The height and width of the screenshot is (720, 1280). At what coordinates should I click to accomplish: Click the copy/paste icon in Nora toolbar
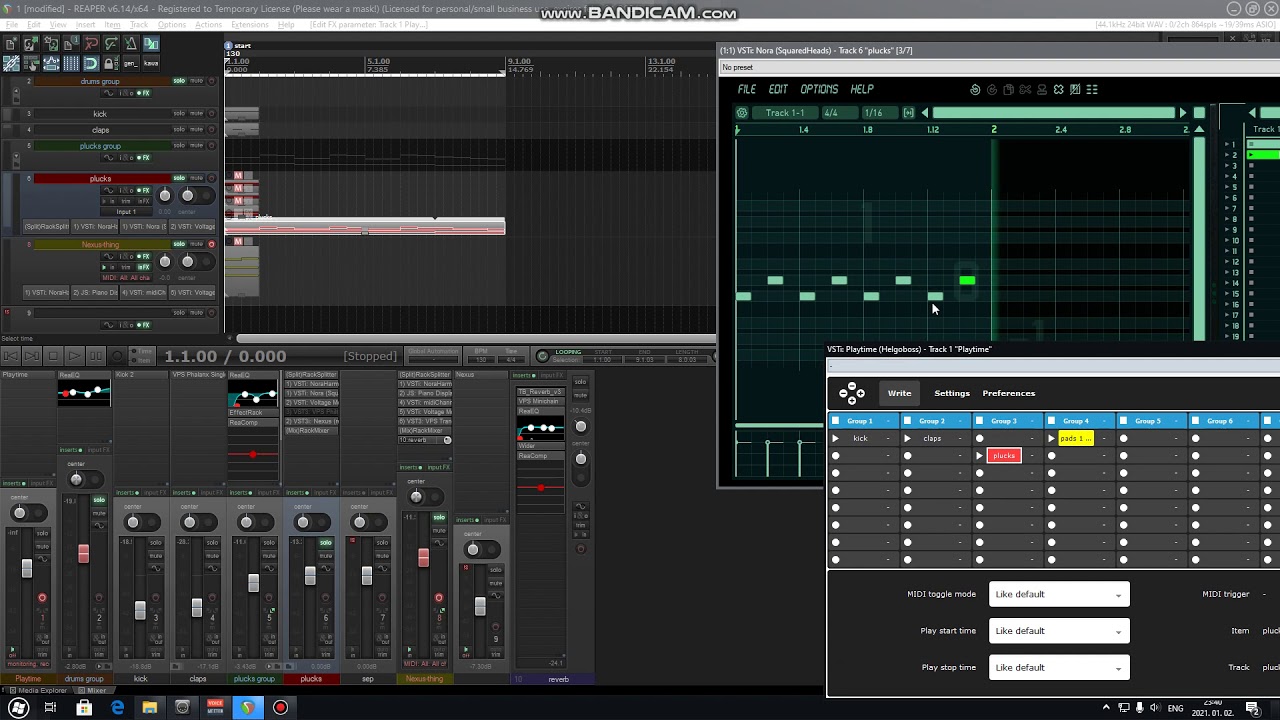1008,90
